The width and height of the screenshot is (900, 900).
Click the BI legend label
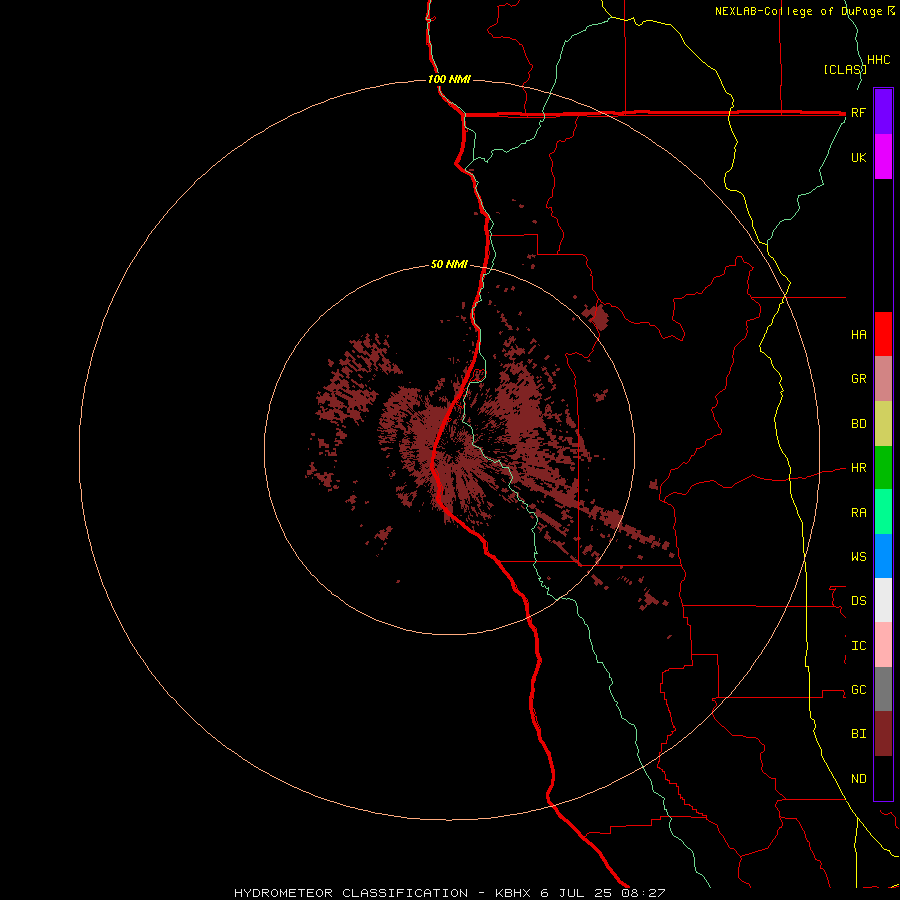[858, 734]
